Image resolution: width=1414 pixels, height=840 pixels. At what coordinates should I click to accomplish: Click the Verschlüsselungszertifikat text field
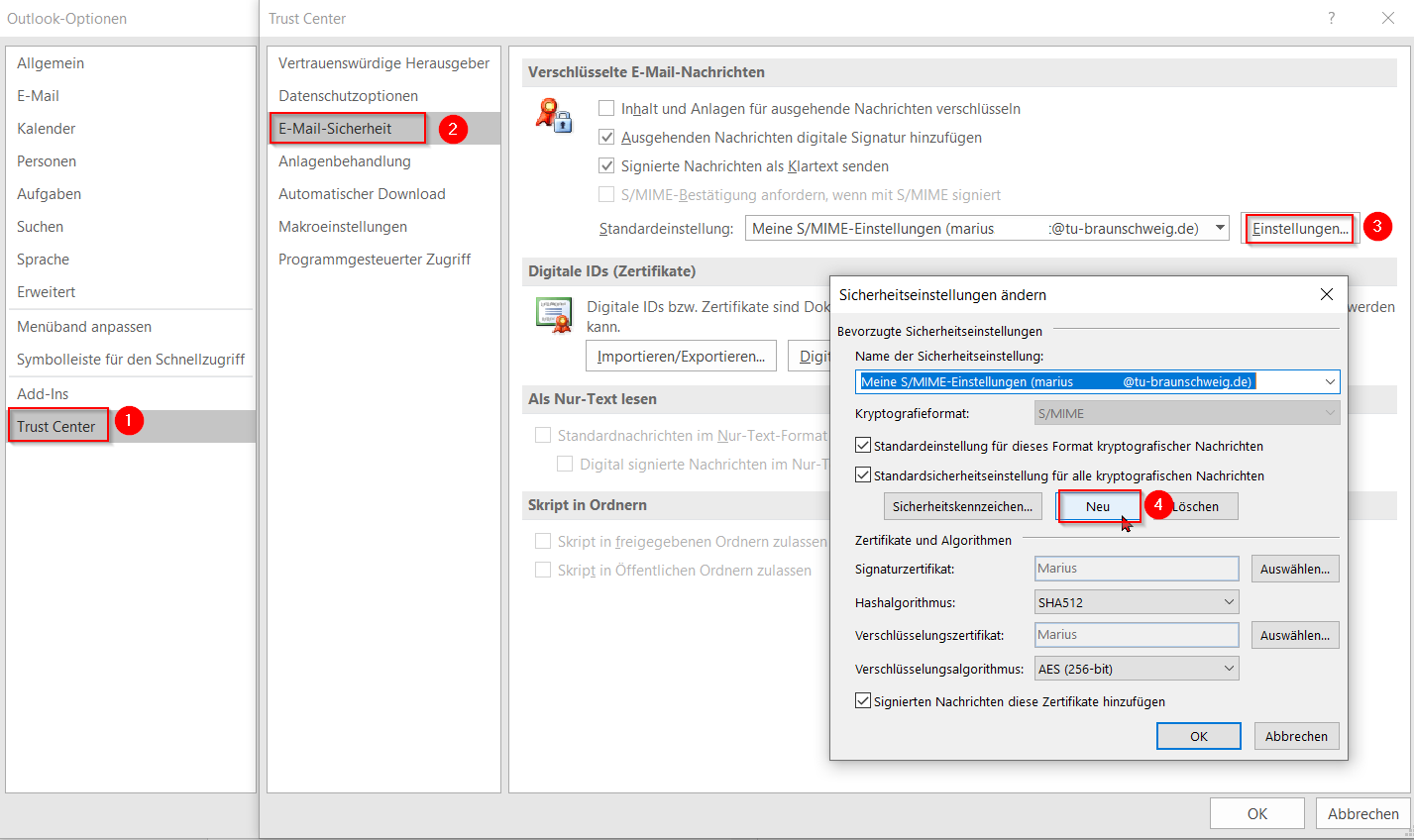click(x=1137, y=635)
